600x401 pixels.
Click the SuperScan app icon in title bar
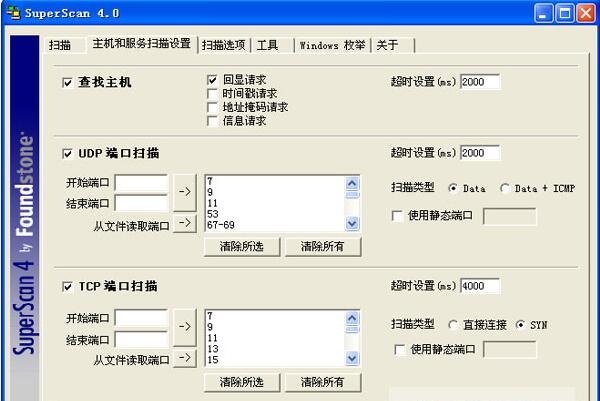click(x=13, y=12)
